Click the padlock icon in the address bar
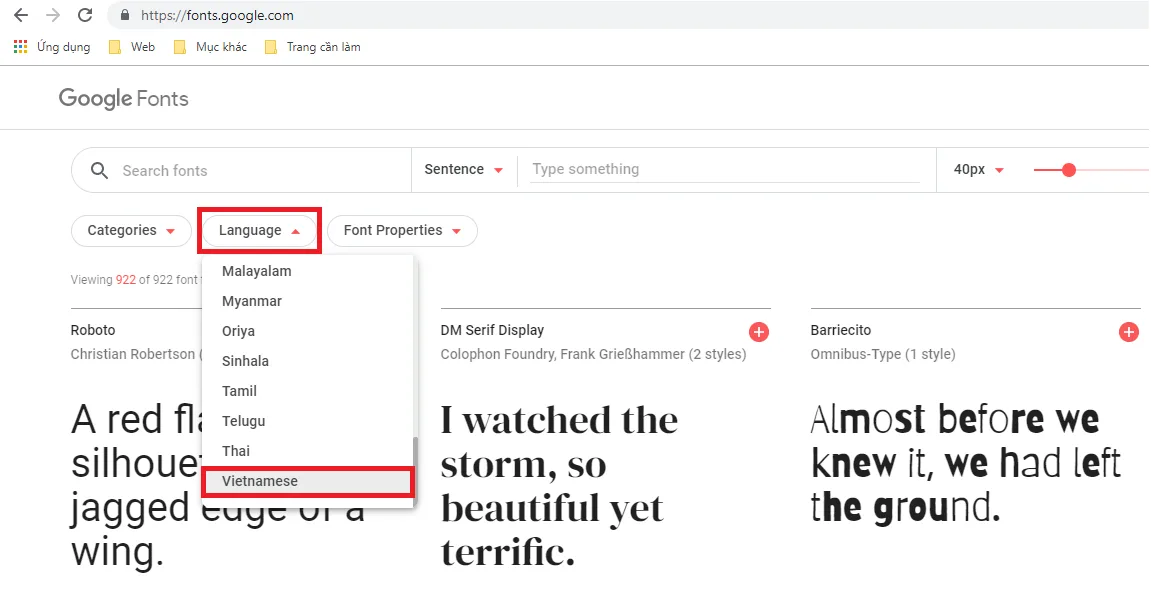 point(125,15)
